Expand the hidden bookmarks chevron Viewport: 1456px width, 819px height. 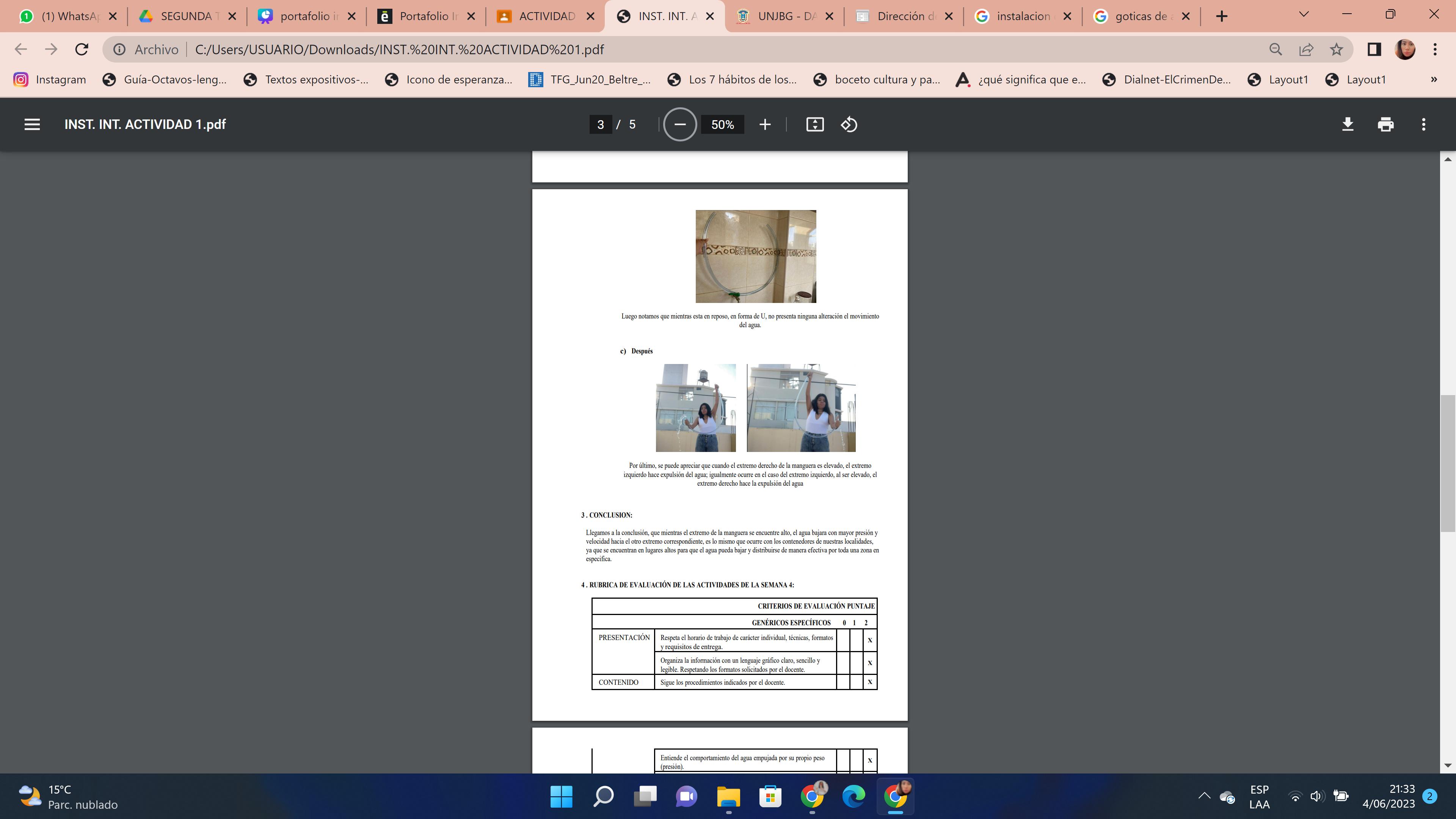(1433, 80)
